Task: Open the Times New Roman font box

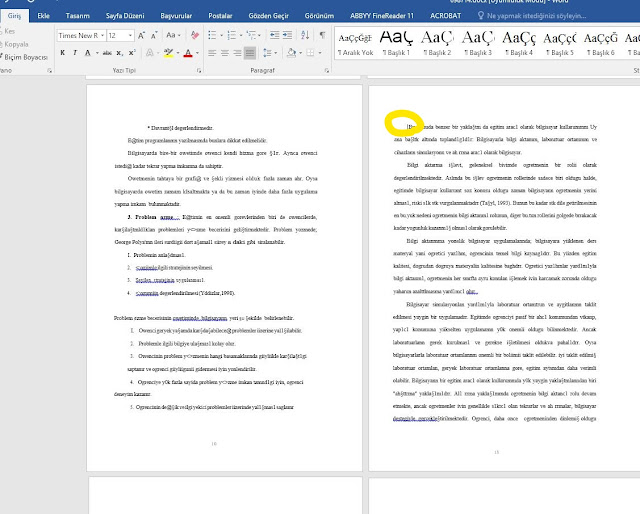Action: click(81, 36)
